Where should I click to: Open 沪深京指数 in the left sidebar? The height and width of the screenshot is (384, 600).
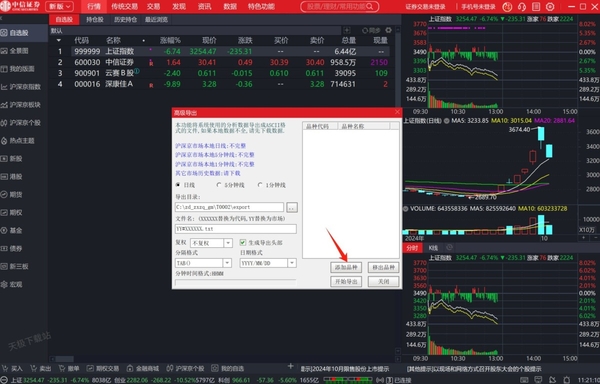click(21, 87)
